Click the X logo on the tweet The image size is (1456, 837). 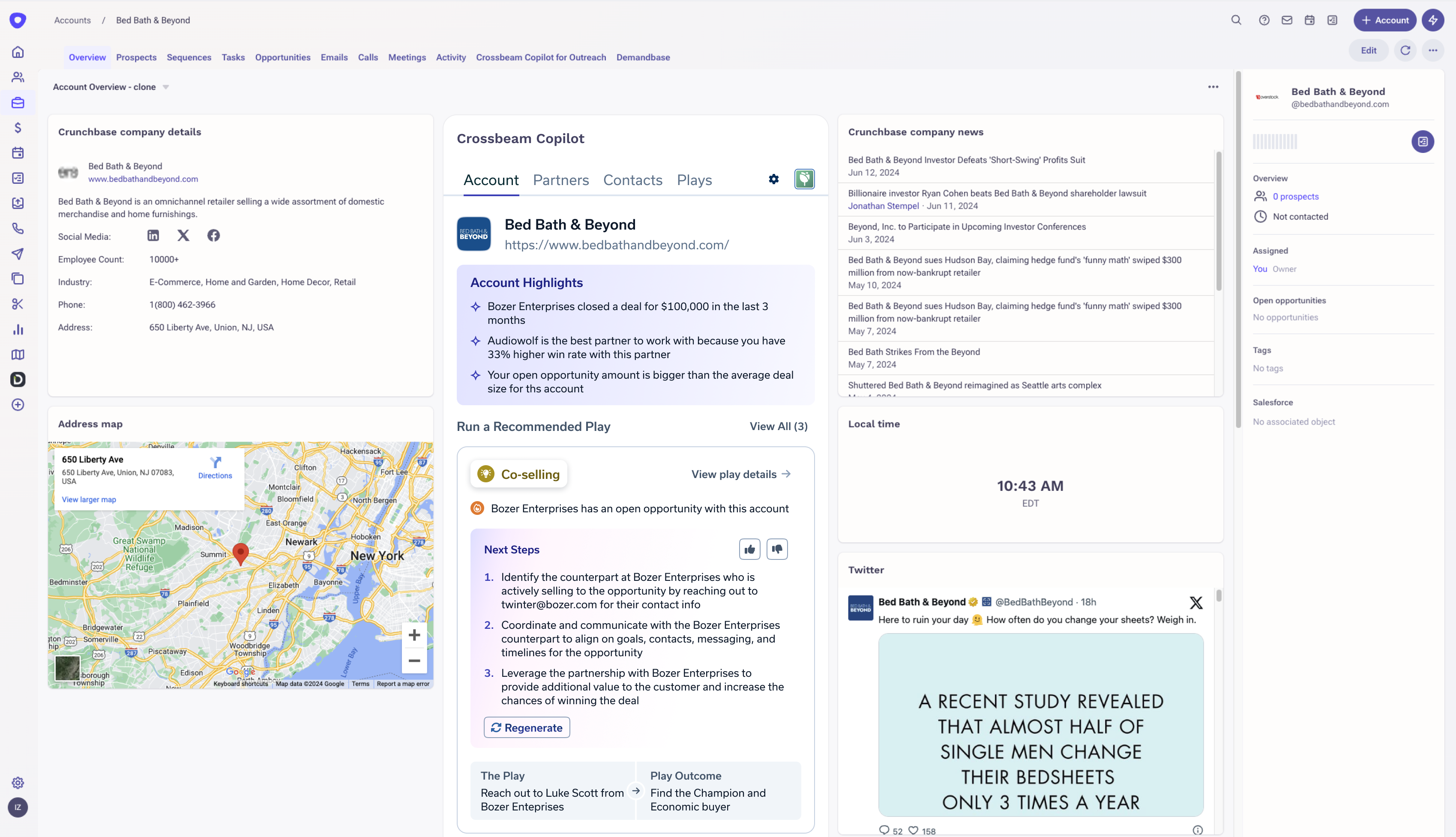(1196, 602)
